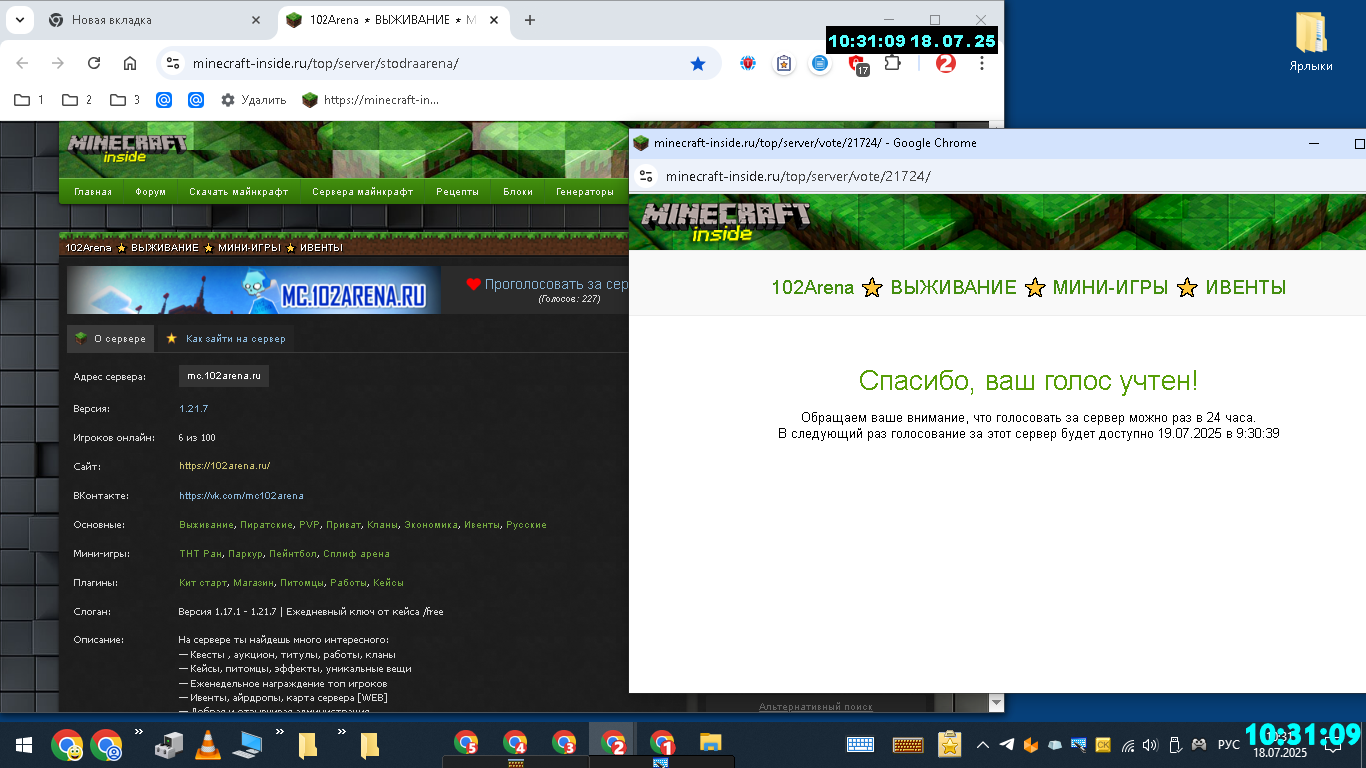
Task: Open the Генераторы menu item
Action: coord(585,192)
